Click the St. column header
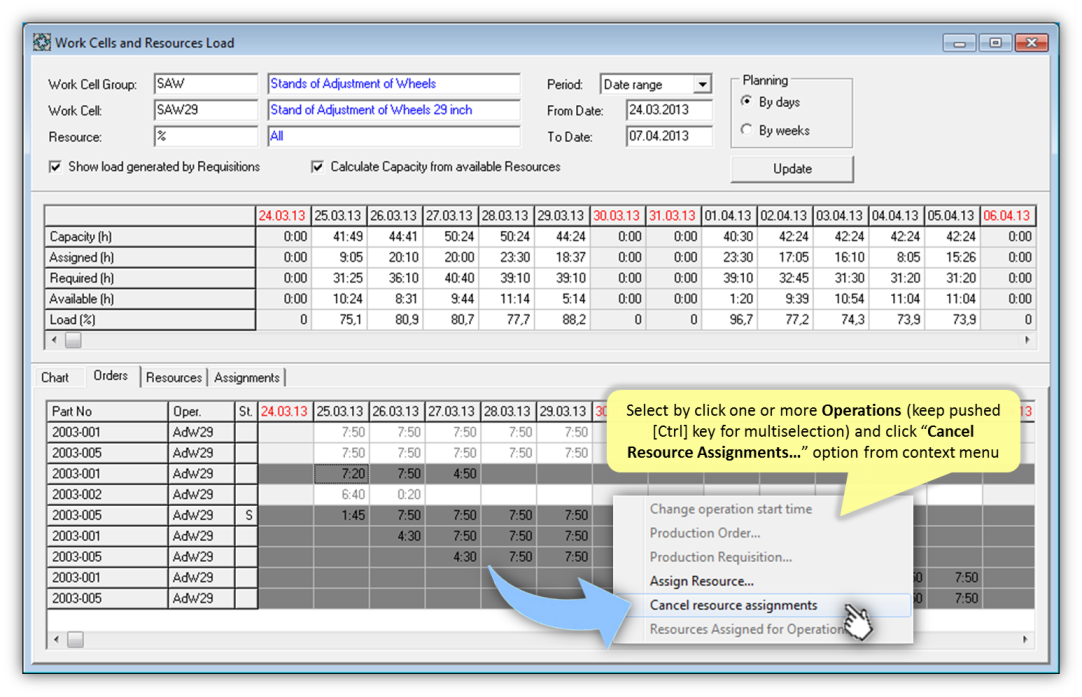The width and height of the screenshot is (1082, 697). tap(246, 411)
